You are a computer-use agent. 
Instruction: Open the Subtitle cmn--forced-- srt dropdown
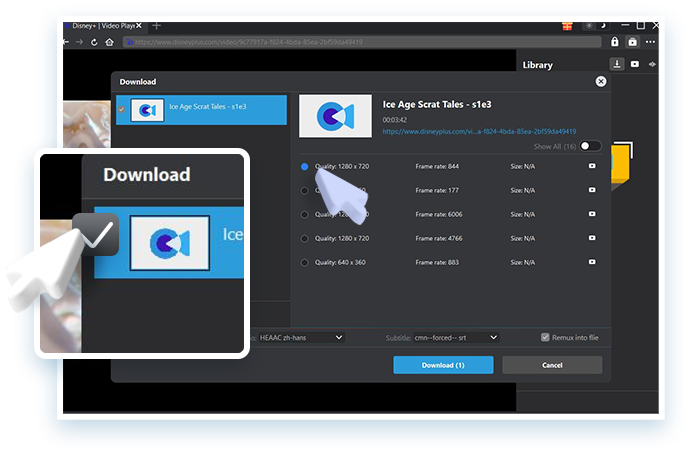(x=456, y=337)
